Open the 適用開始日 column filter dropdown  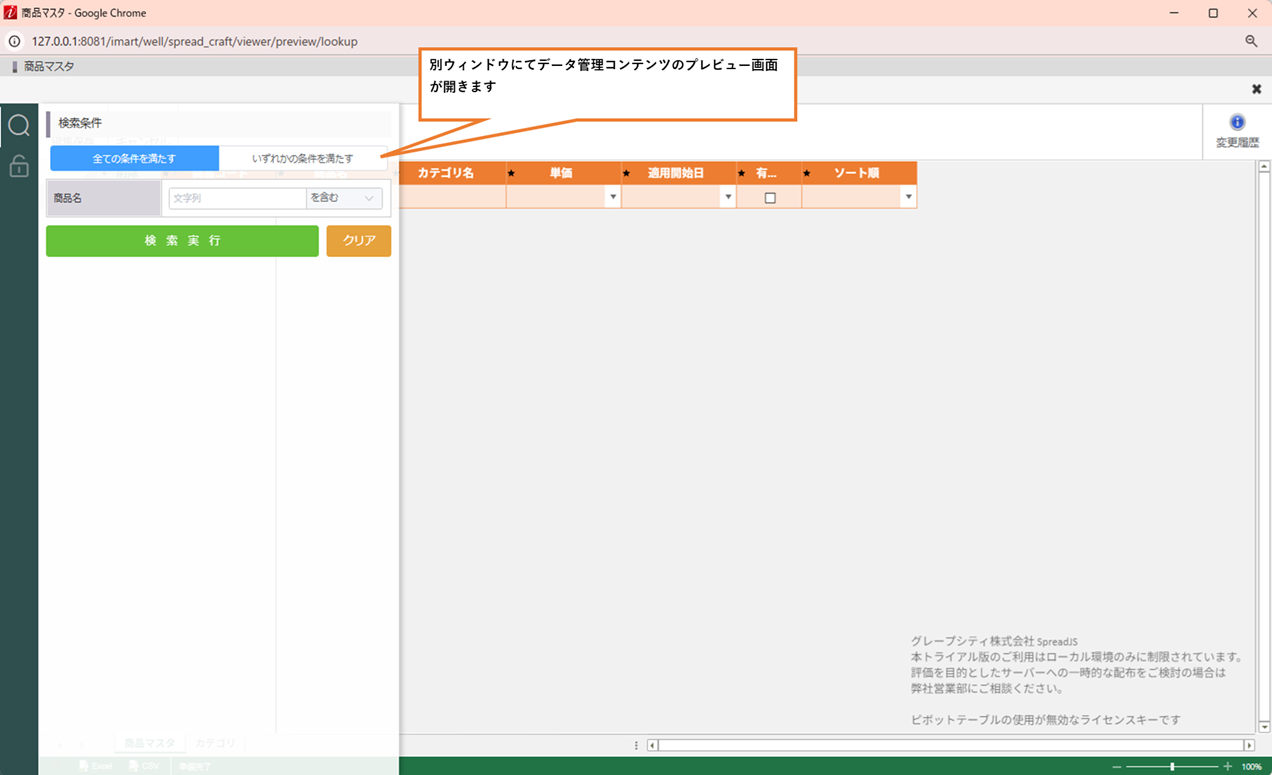tap(728, 198)
